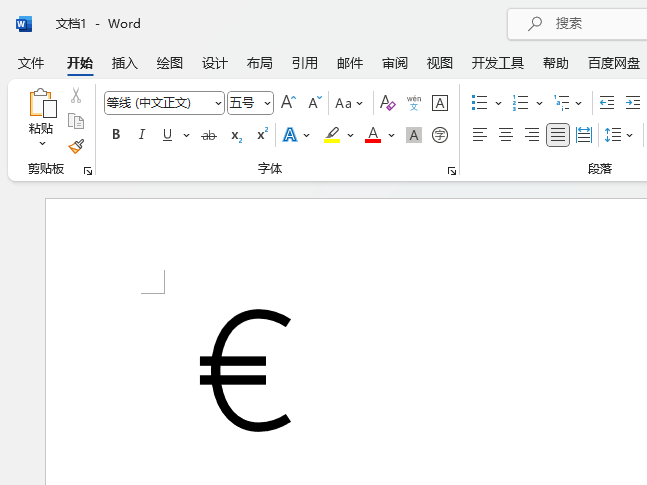647x485 pixels.
Task: Align the text to the left
Action: (480, 135)
